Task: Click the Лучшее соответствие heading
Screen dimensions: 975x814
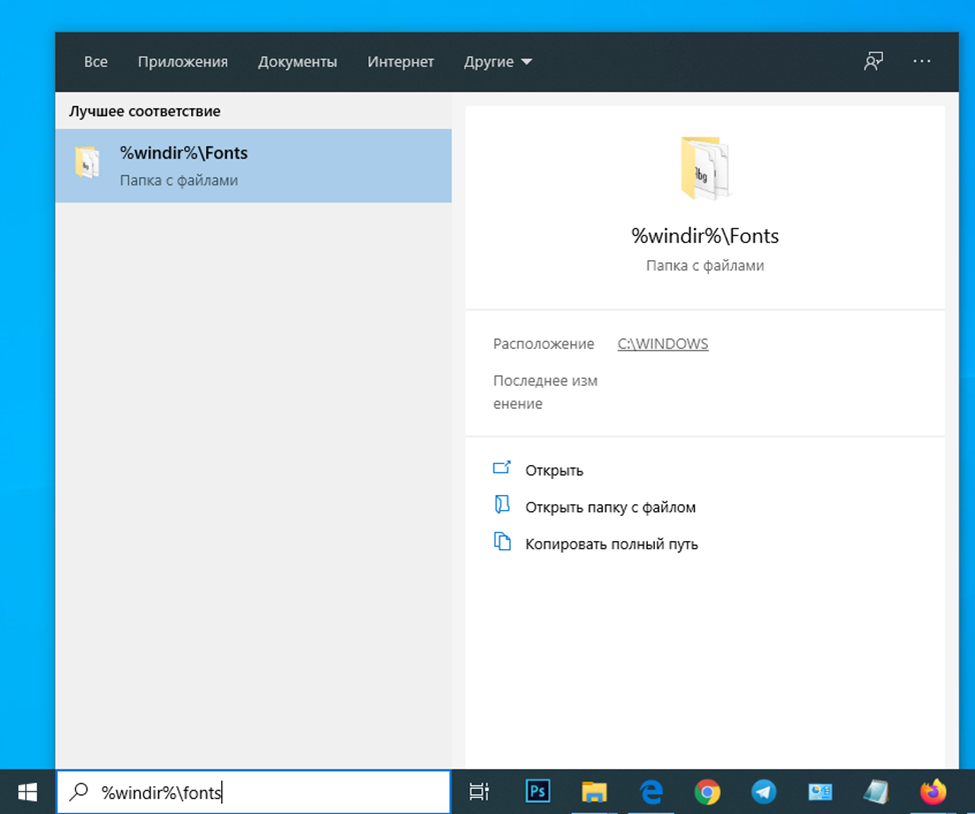Action: (144, 111)
